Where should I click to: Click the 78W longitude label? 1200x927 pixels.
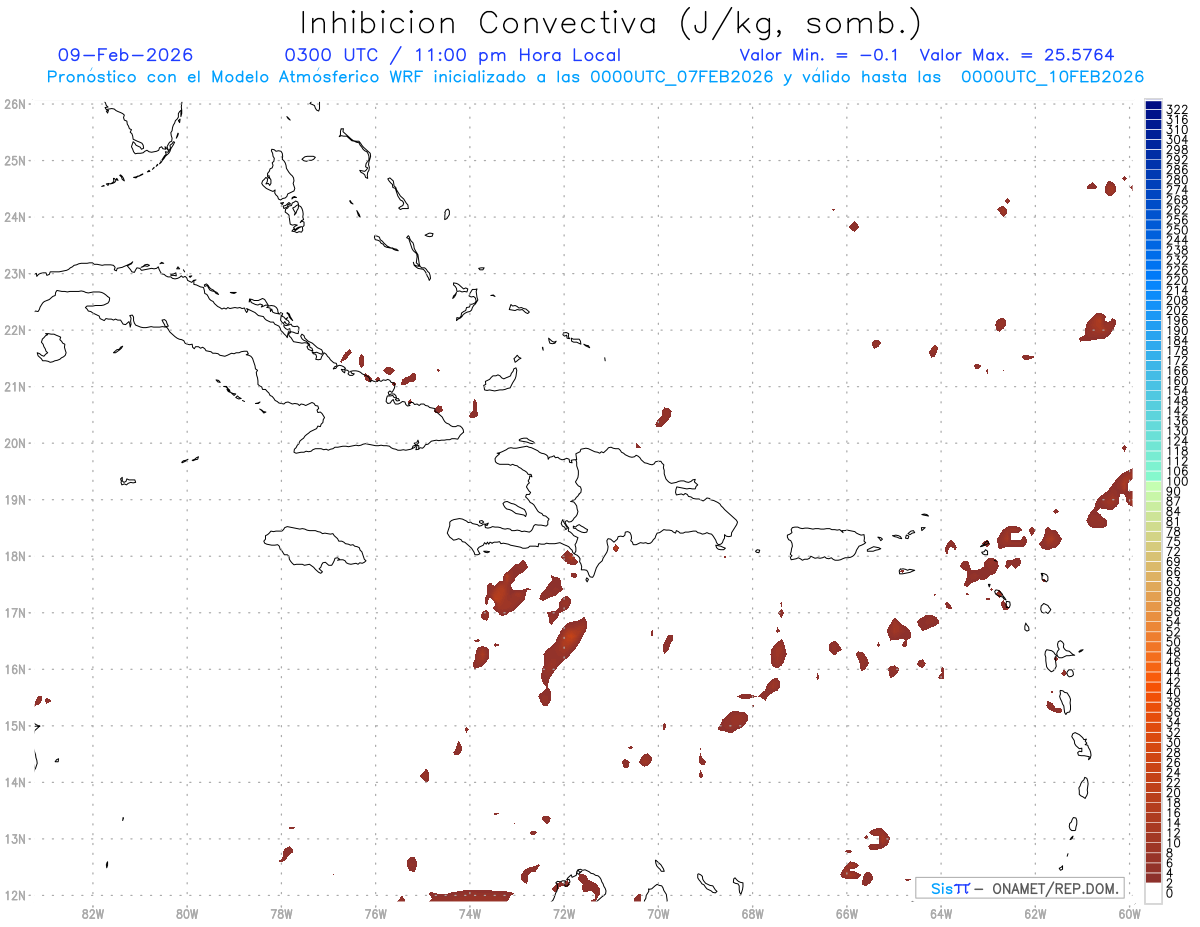click(x=281, y=913)
